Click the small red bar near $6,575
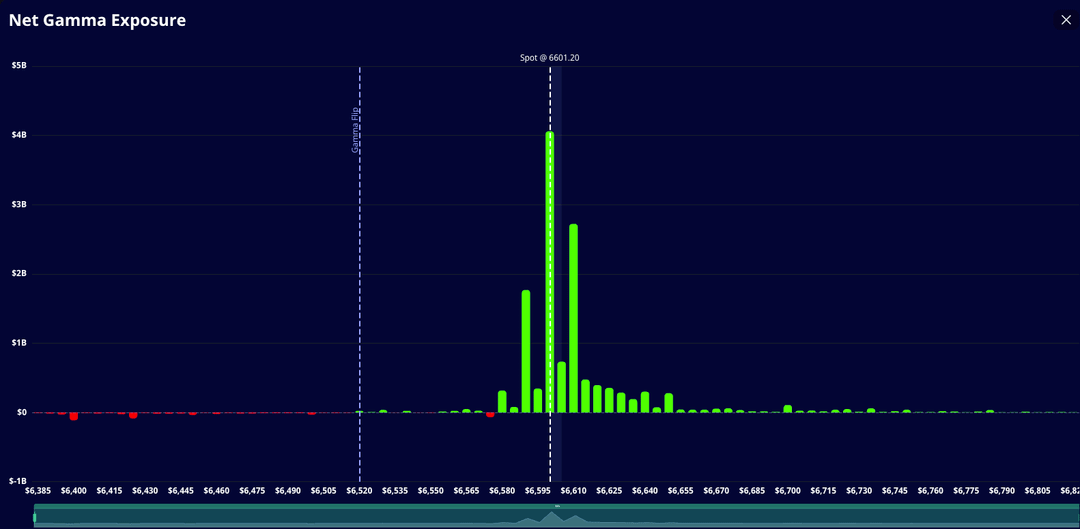Screen dimensions: 1080x529 coord(490,414)
